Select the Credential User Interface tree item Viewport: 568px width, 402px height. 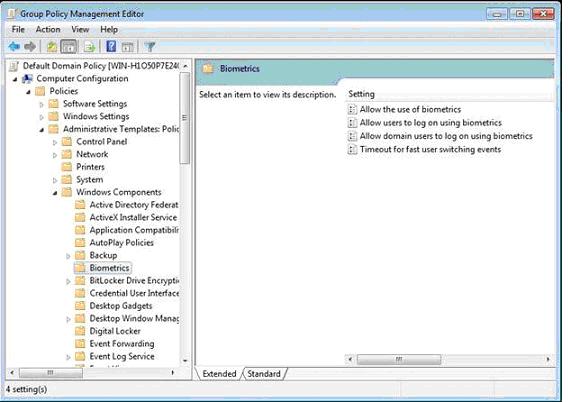pos(134,293)
